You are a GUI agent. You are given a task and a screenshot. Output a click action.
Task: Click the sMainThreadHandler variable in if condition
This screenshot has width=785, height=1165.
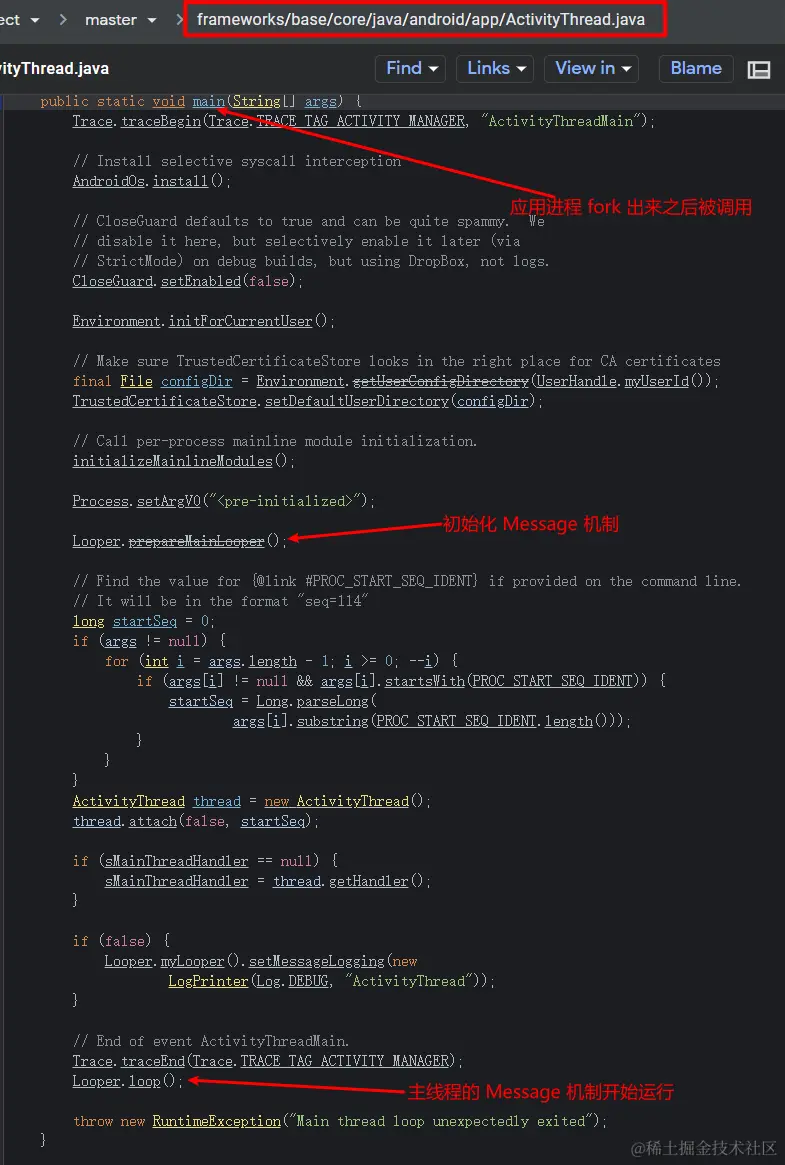[177, 860]
